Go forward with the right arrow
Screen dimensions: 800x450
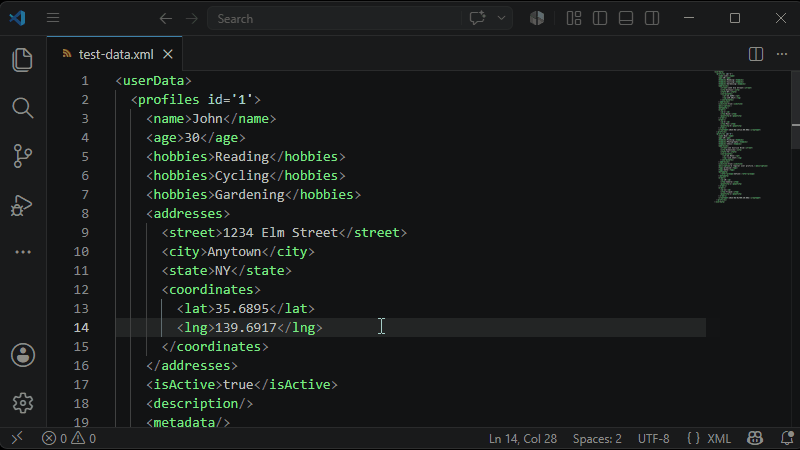click(192, 19)
